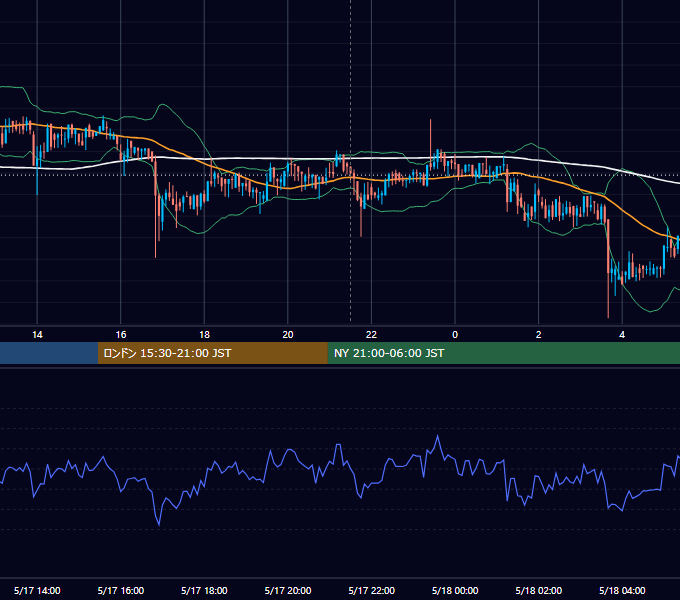Click hour label 18 on price chart axis
Viewport: 680px width, 600px height.
(x=204, y=335)
